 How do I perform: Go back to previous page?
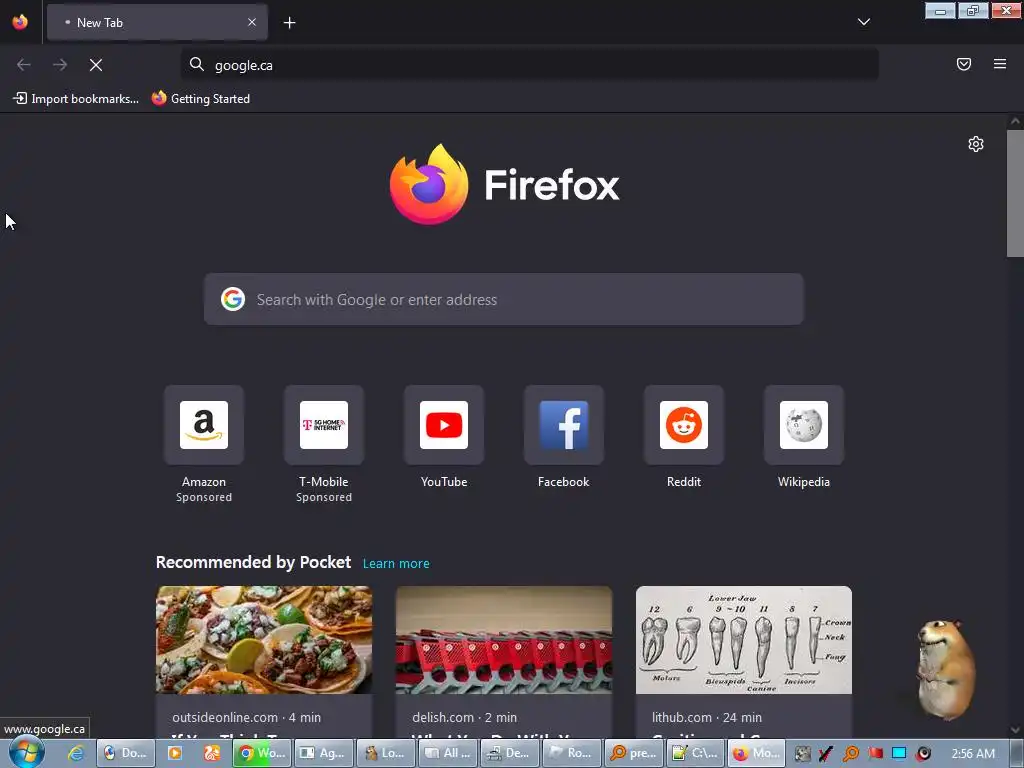[24, 65]
